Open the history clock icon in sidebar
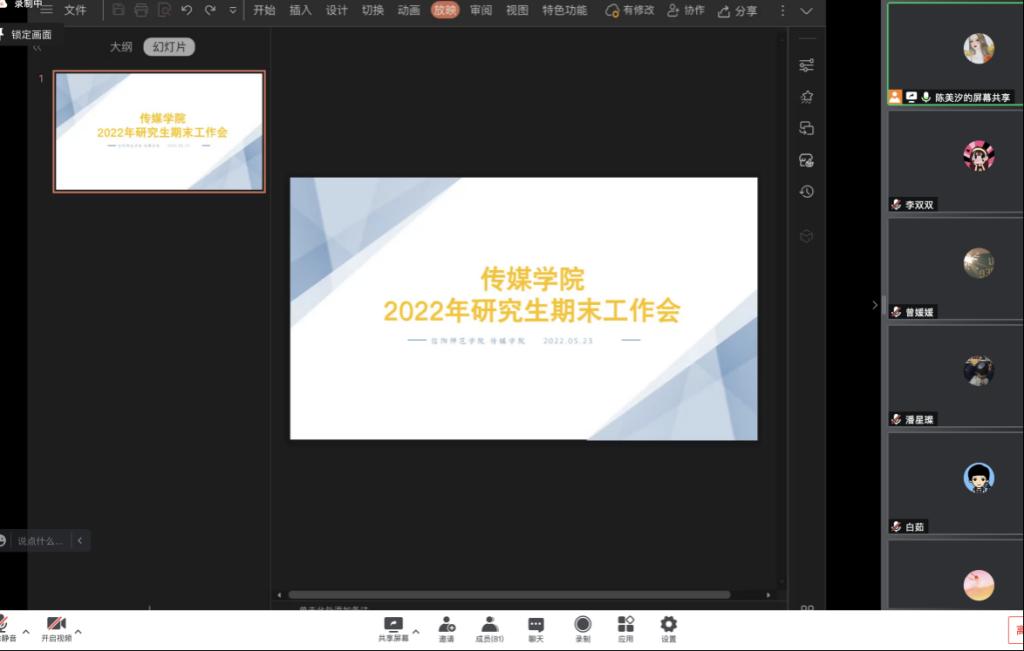Image resolution: width=1024 pixels, height=651 pixels. tap(806, 191)
